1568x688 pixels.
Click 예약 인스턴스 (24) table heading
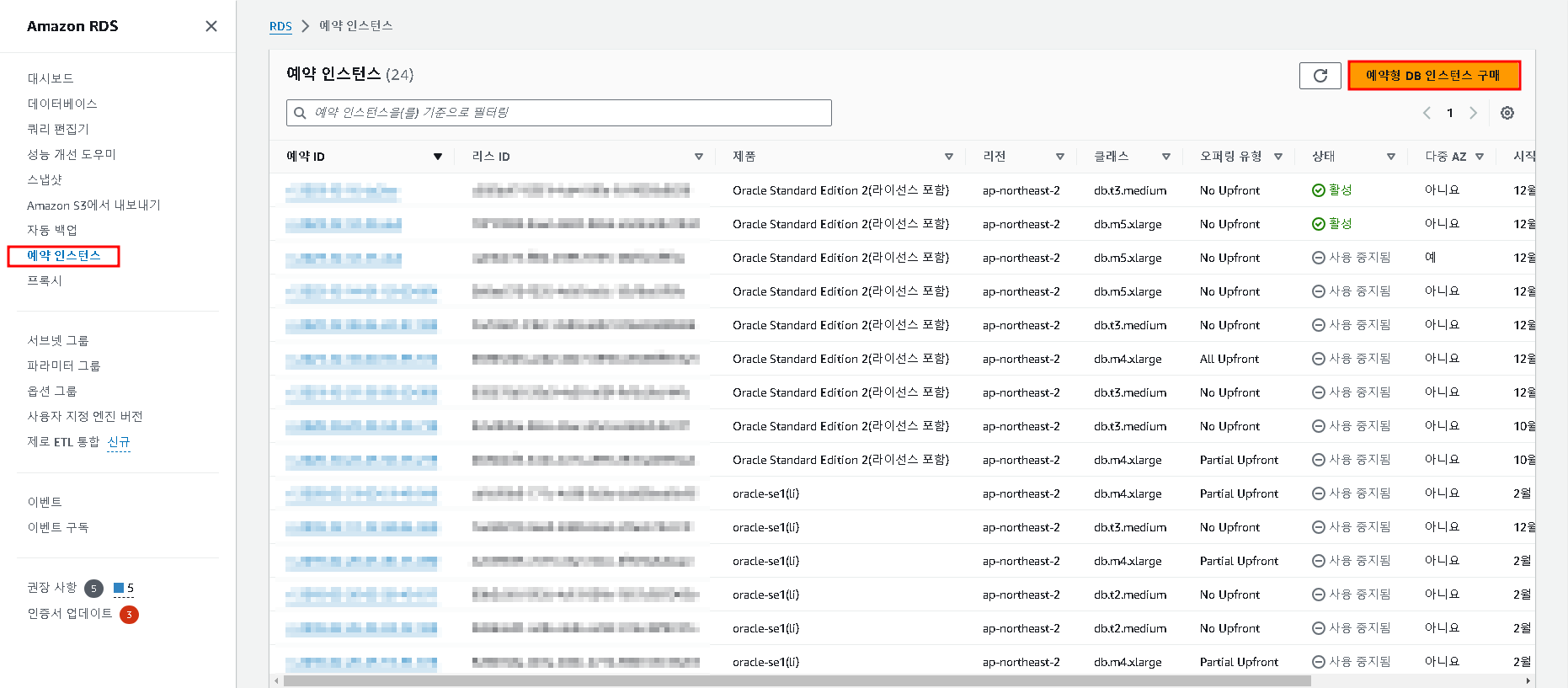coord(349,74)
